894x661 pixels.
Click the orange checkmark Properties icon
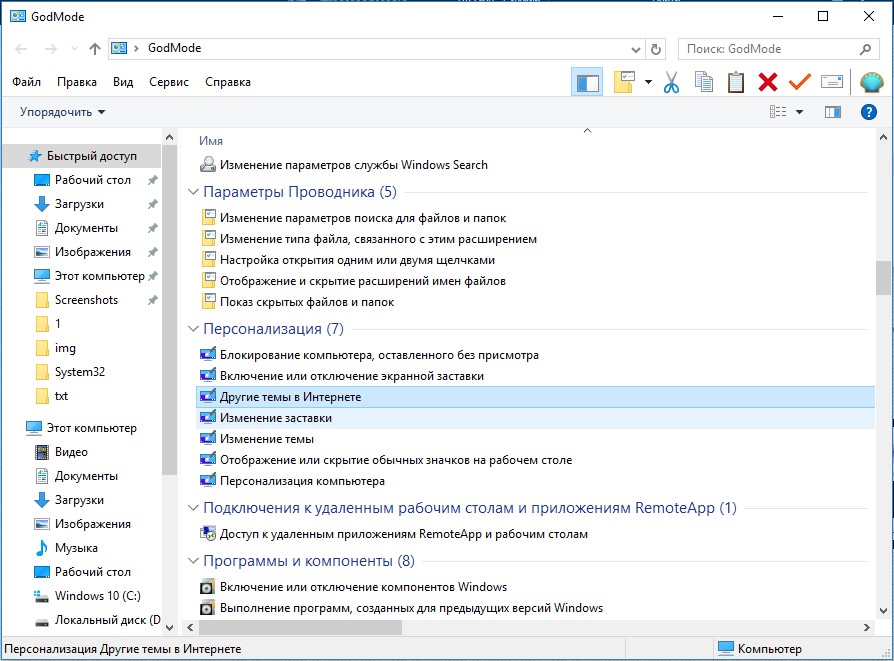[x=800, y=82]
